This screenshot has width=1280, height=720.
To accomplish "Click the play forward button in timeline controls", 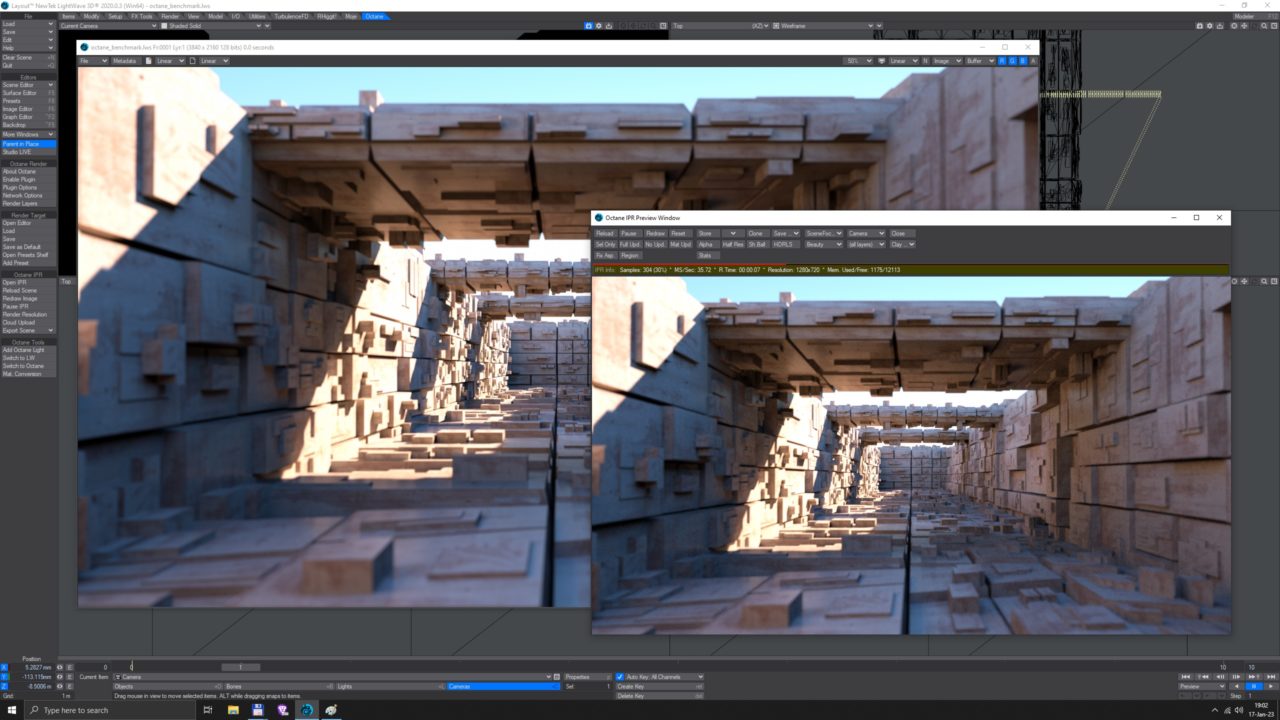I will [x=1271, y=686].
